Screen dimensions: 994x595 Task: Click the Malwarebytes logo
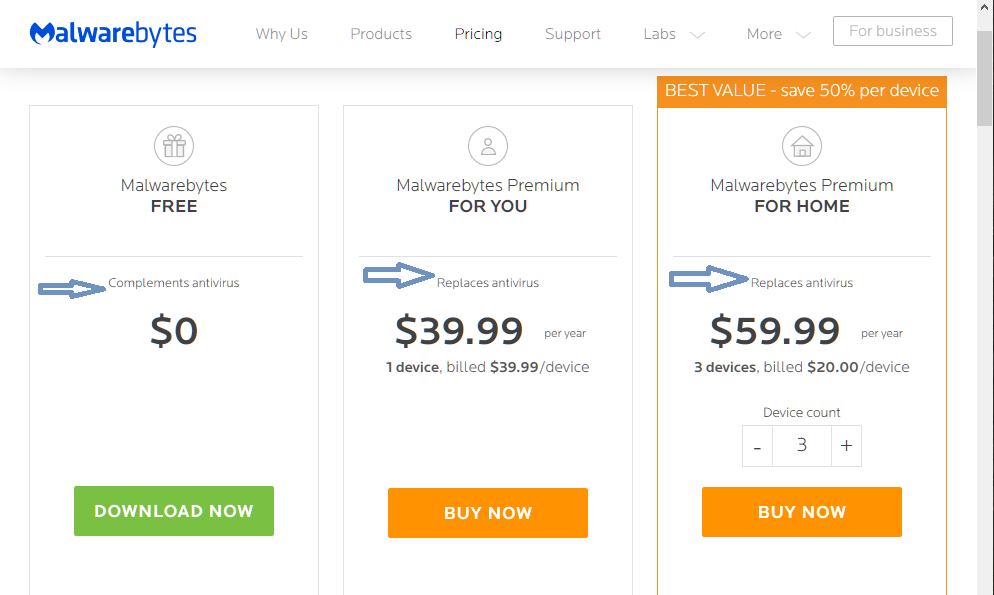113,34
